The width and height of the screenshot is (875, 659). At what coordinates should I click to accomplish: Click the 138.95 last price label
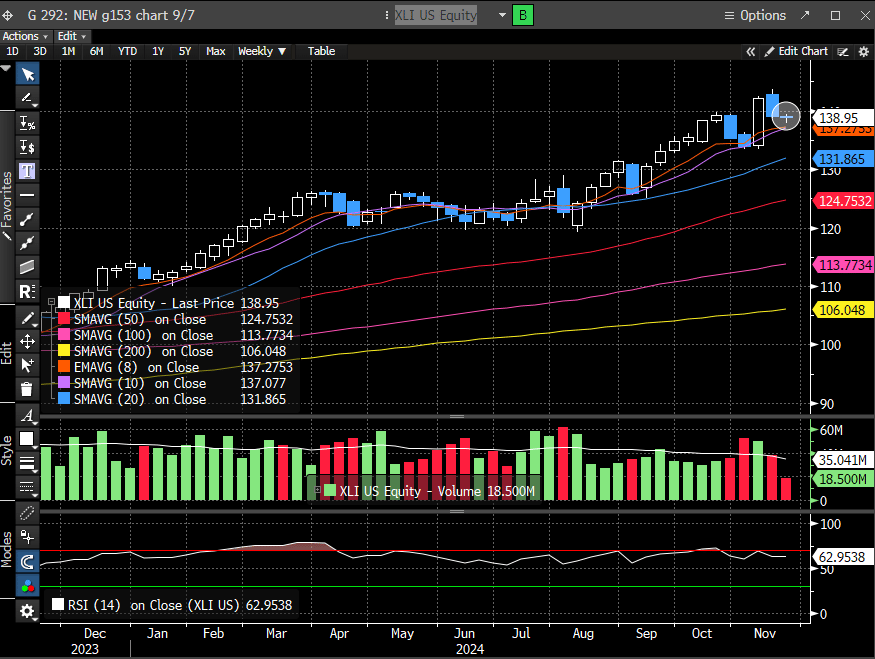point(842,118)
